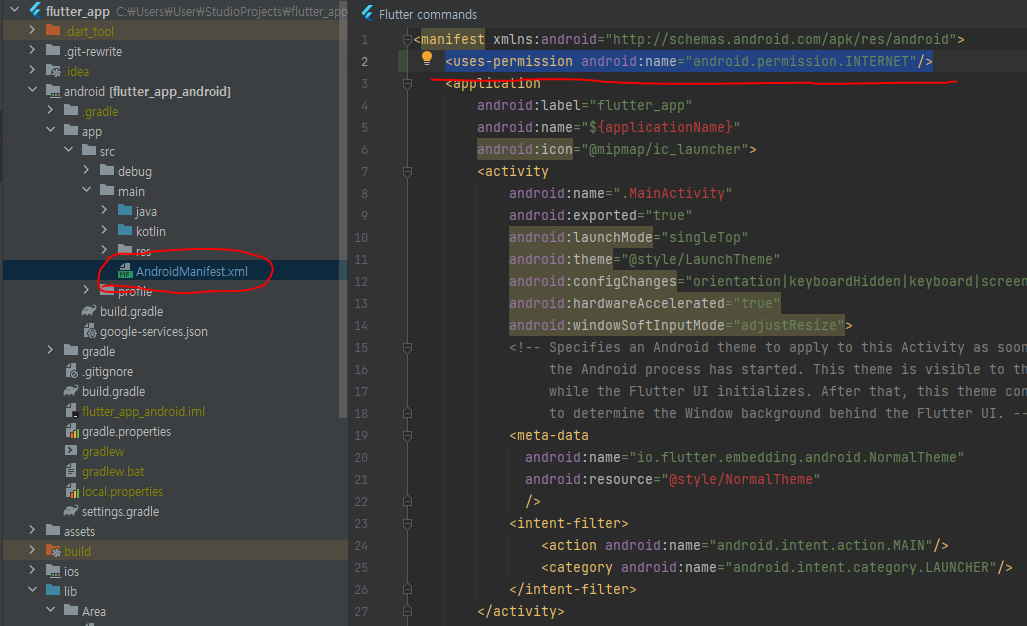The height and width of the screenshot is (626, 1027).
Task: Fold the meta-data tag at line 19
Action: [x=407, y=435]
